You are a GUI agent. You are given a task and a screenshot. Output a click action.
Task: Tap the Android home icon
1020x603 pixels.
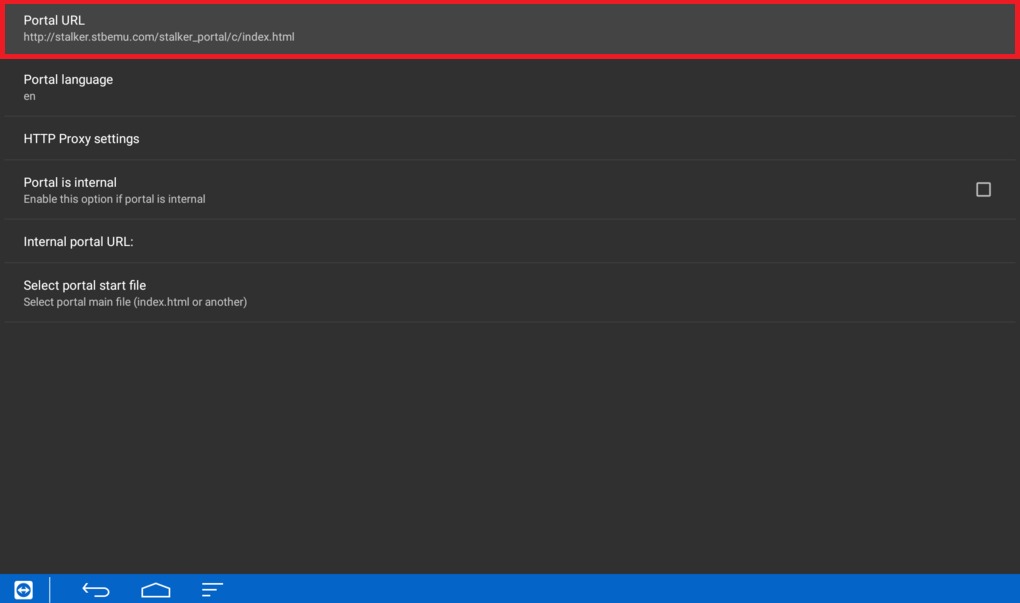coord(154,589)
